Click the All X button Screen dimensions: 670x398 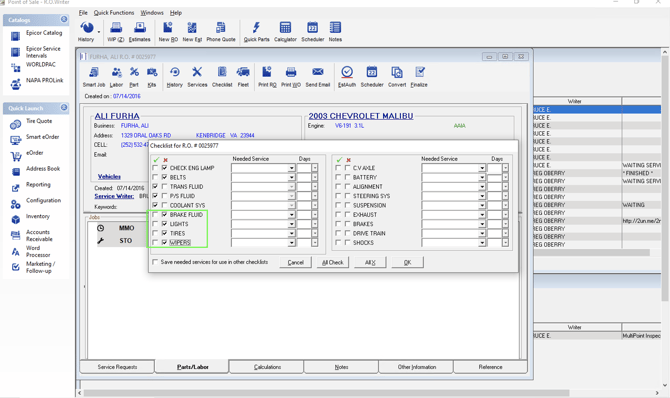click(370, 262)
